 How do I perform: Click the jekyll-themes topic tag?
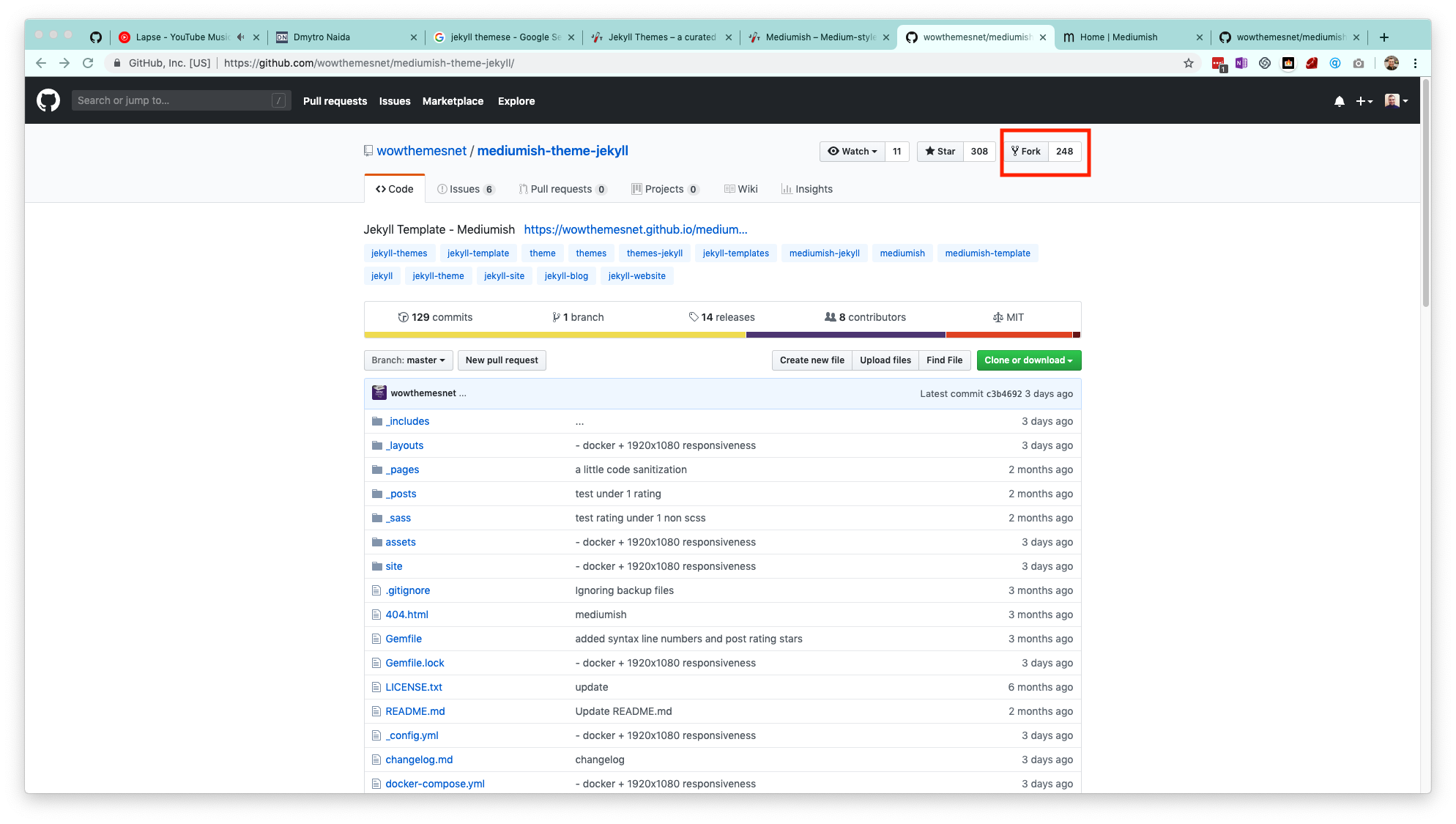coord(399,253)
